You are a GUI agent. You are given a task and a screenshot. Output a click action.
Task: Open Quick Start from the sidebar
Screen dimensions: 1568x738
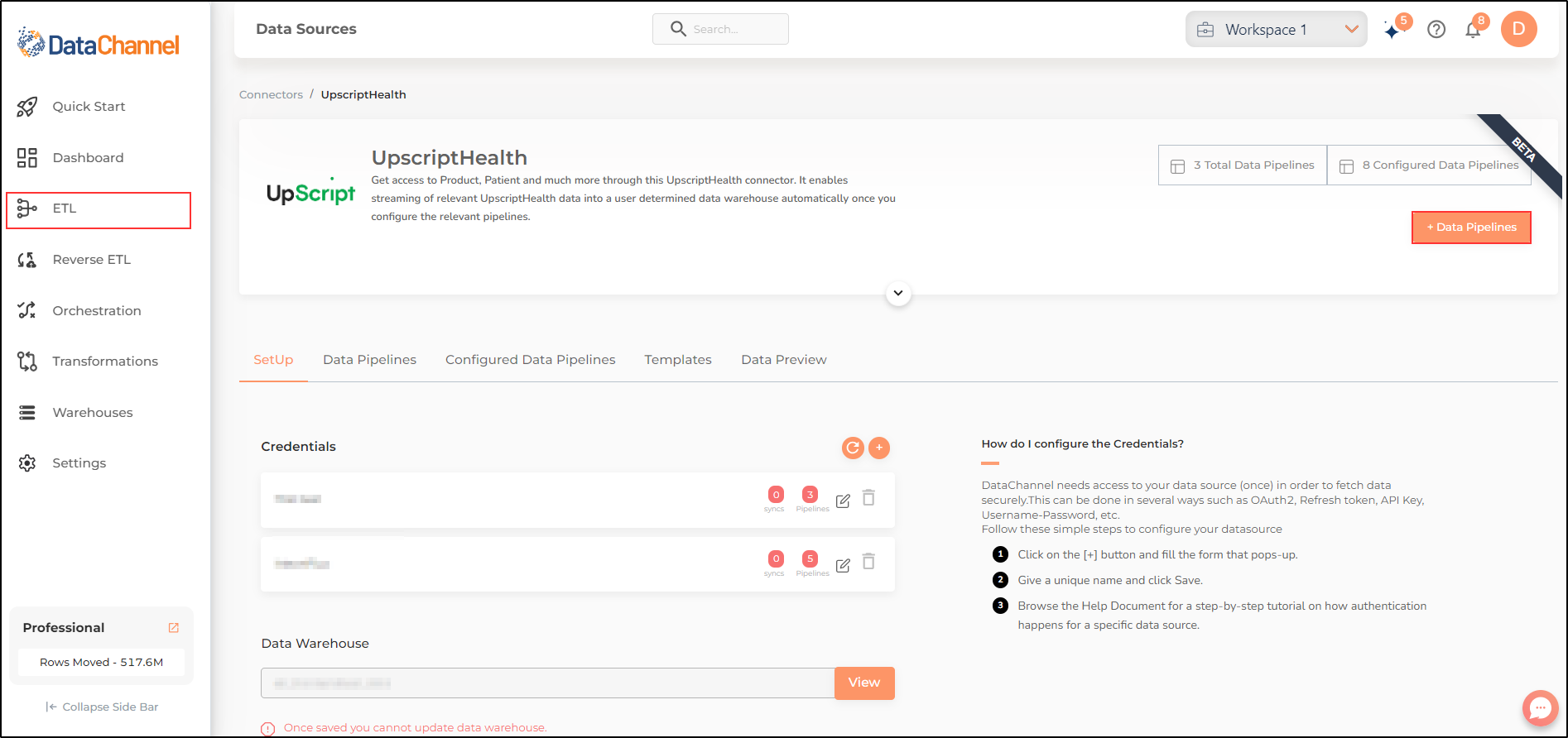[x=89, y=107]
